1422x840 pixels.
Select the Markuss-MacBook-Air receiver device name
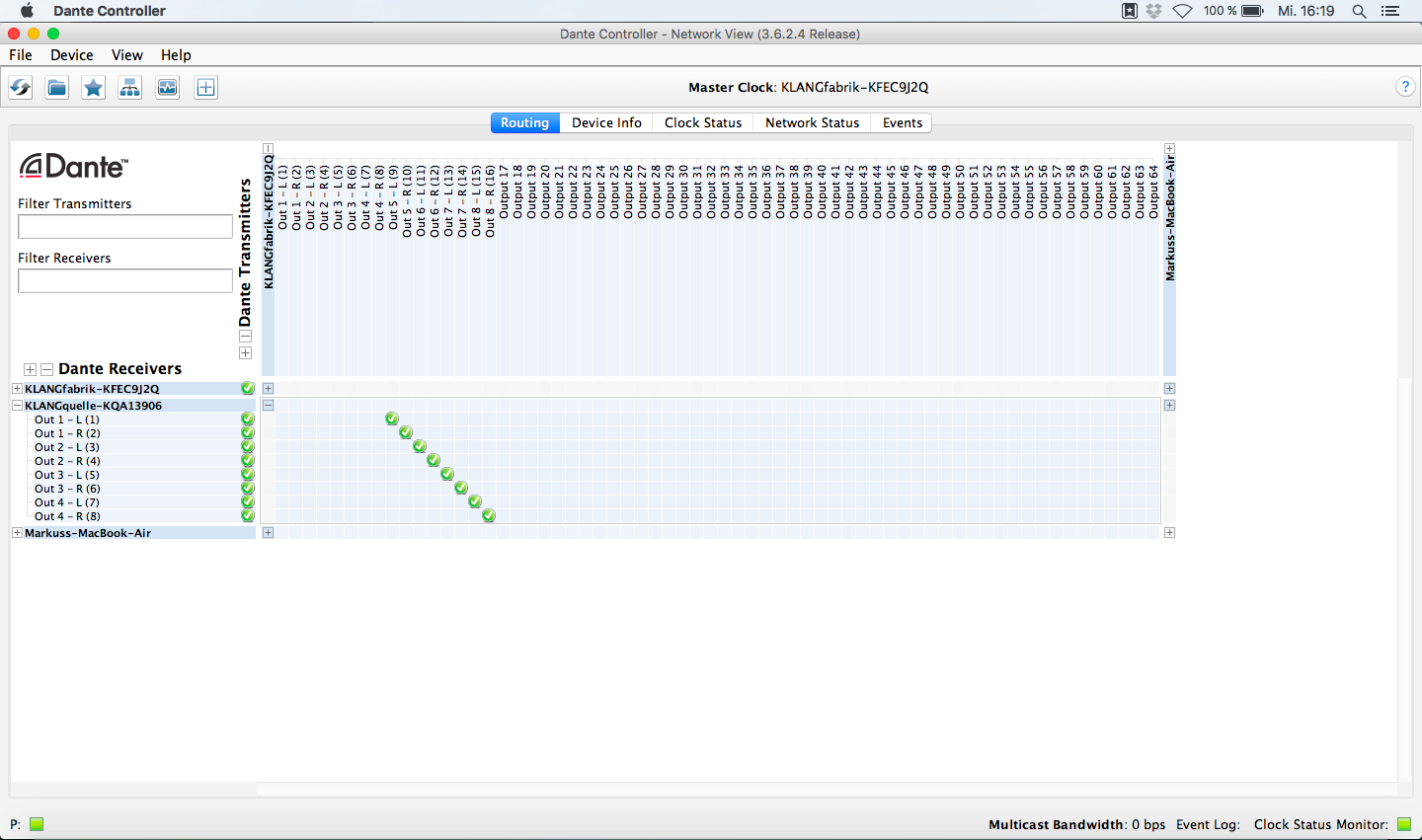(88, 533)
